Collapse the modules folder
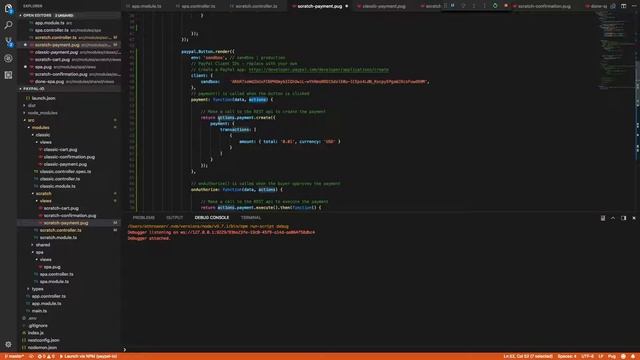 [40, 128]
